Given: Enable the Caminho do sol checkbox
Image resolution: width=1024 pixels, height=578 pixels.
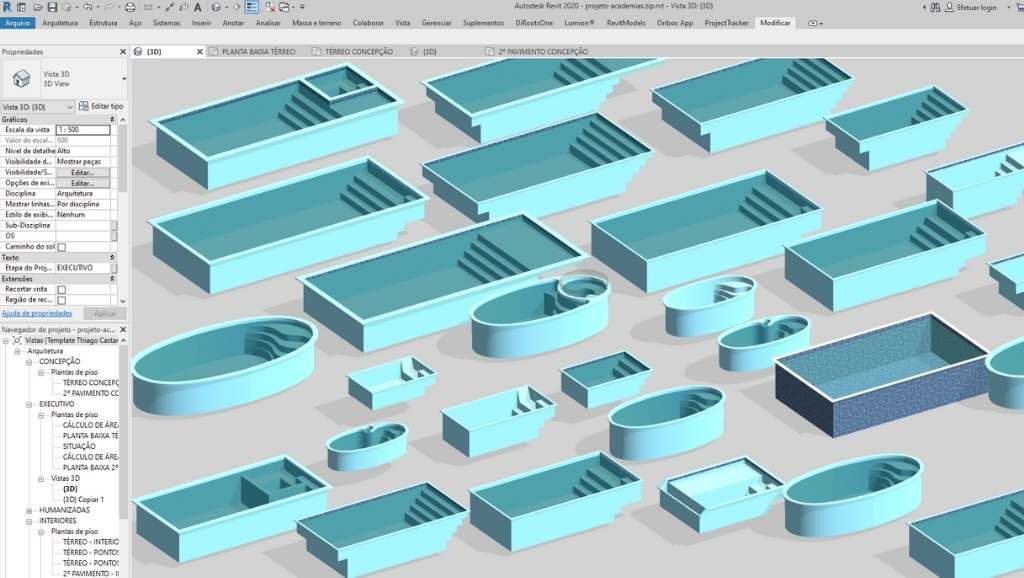Looking at the screenshot, I should click(62, 246).
